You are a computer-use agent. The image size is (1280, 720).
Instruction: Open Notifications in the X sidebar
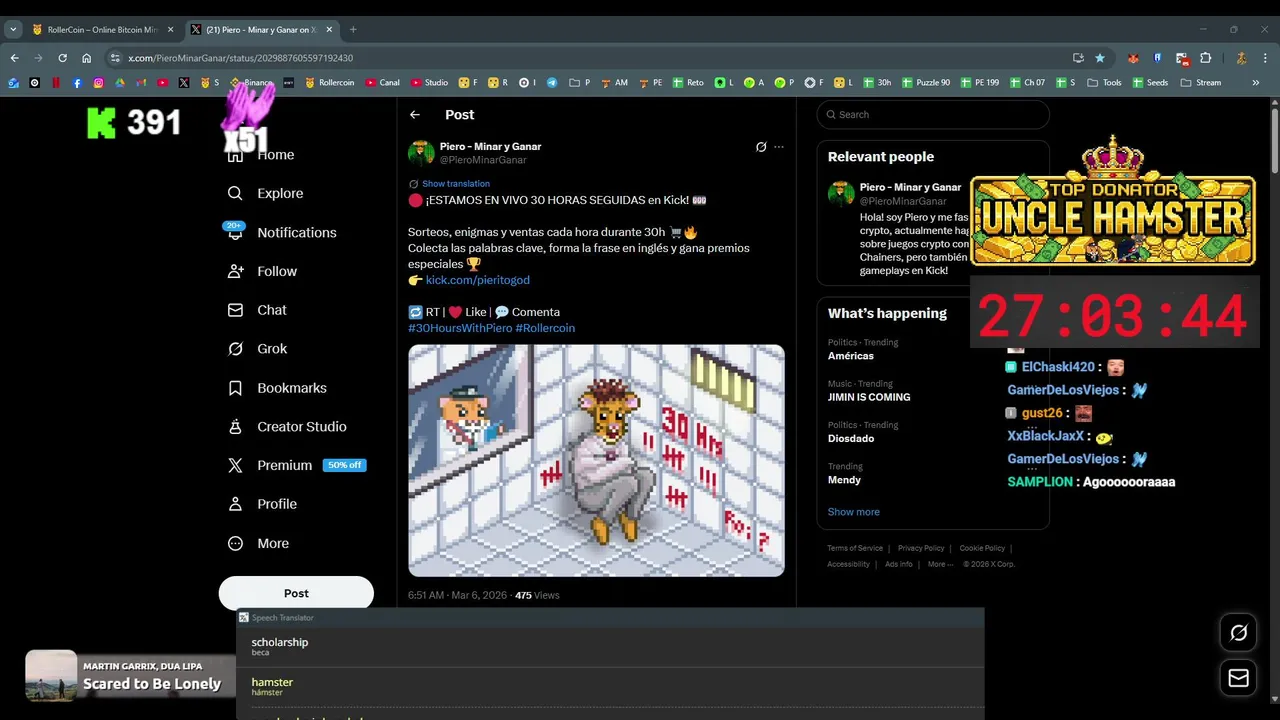[x=282, y=232]
